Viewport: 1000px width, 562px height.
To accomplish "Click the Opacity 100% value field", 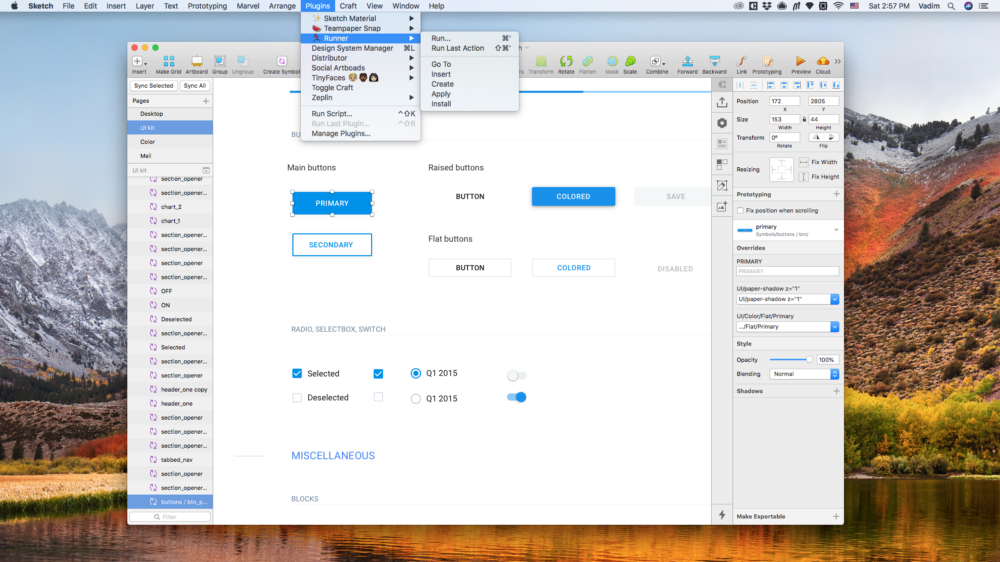I will 827,360.
